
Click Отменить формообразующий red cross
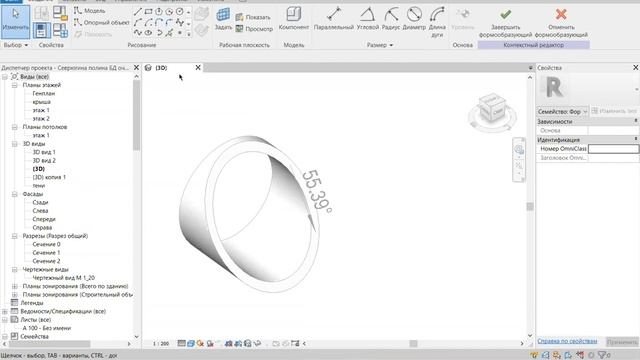tap(561, 22)
